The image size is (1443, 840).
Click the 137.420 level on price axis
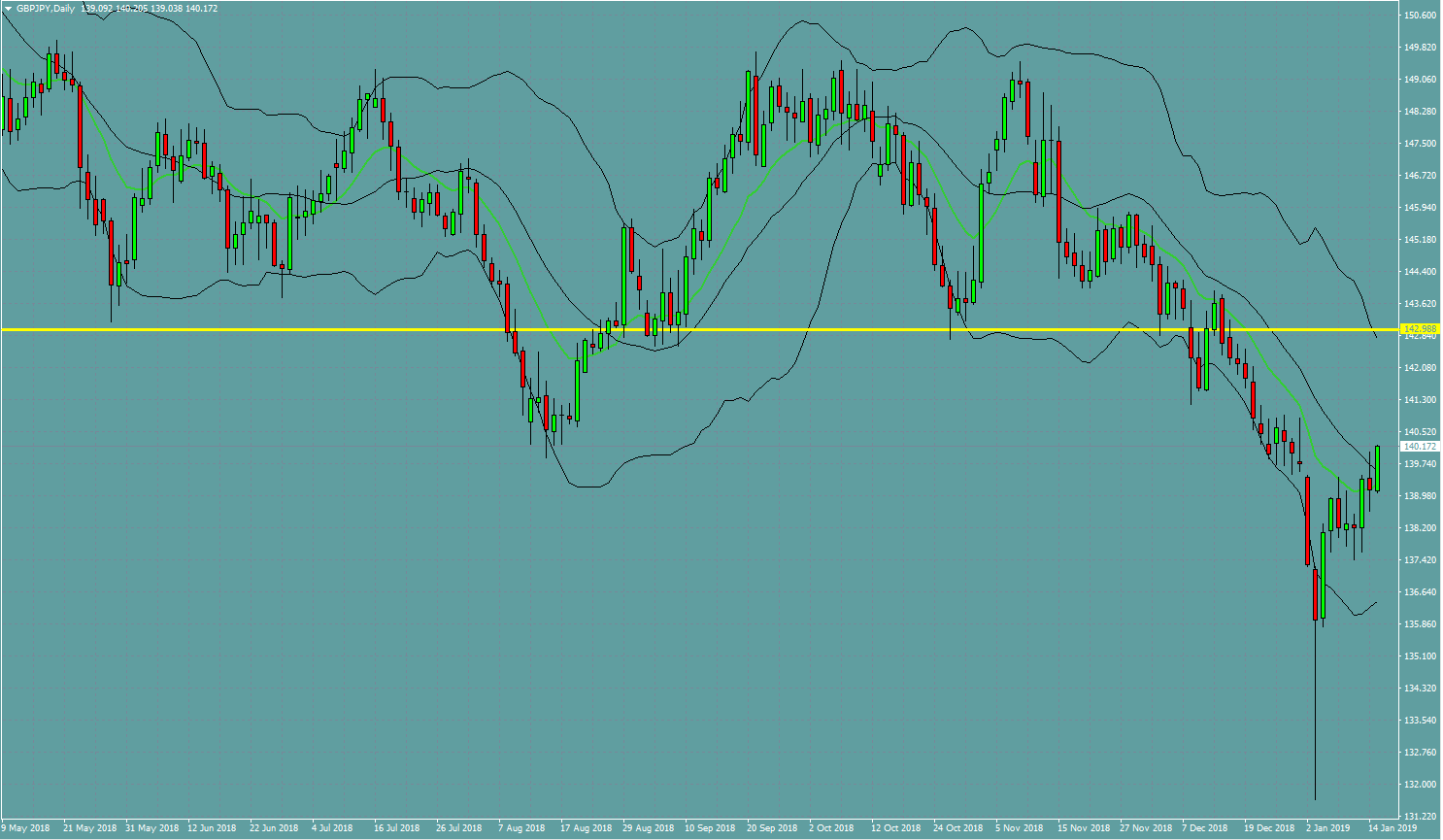click(x=1420, y=560)
